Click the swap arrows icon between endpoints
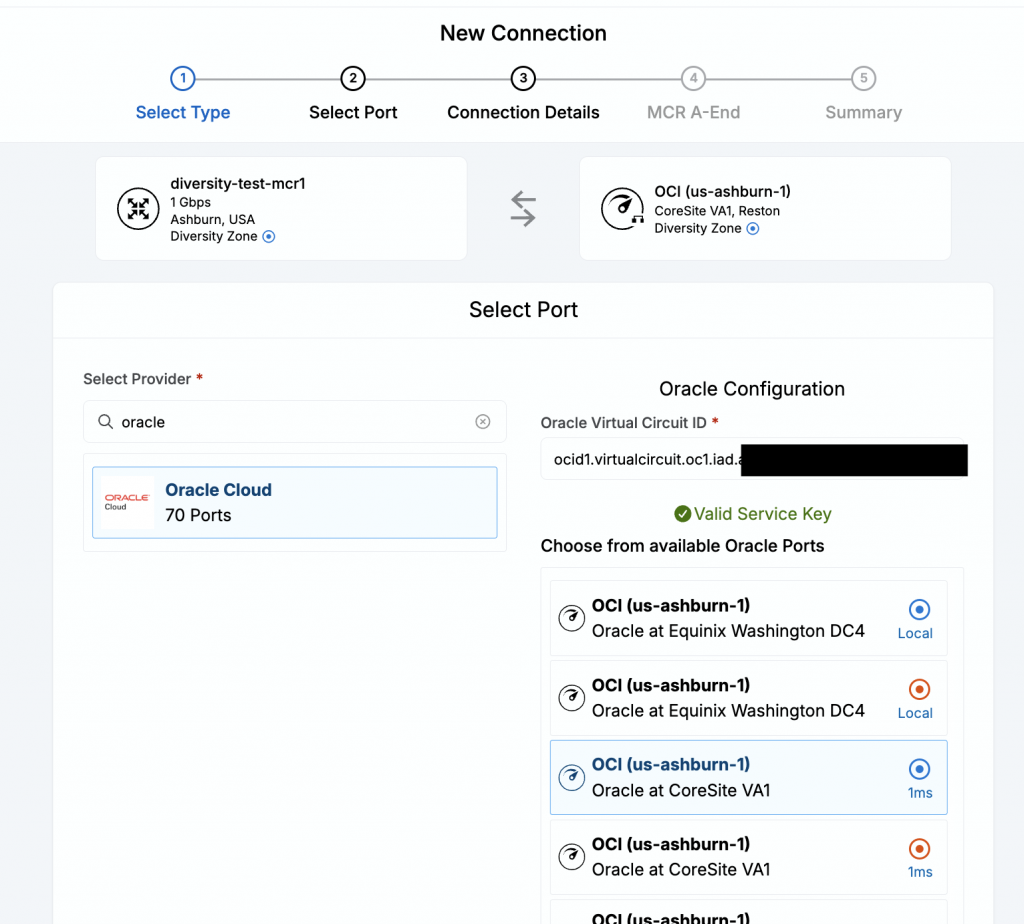The image size is (1024, 924). [523, 209]
